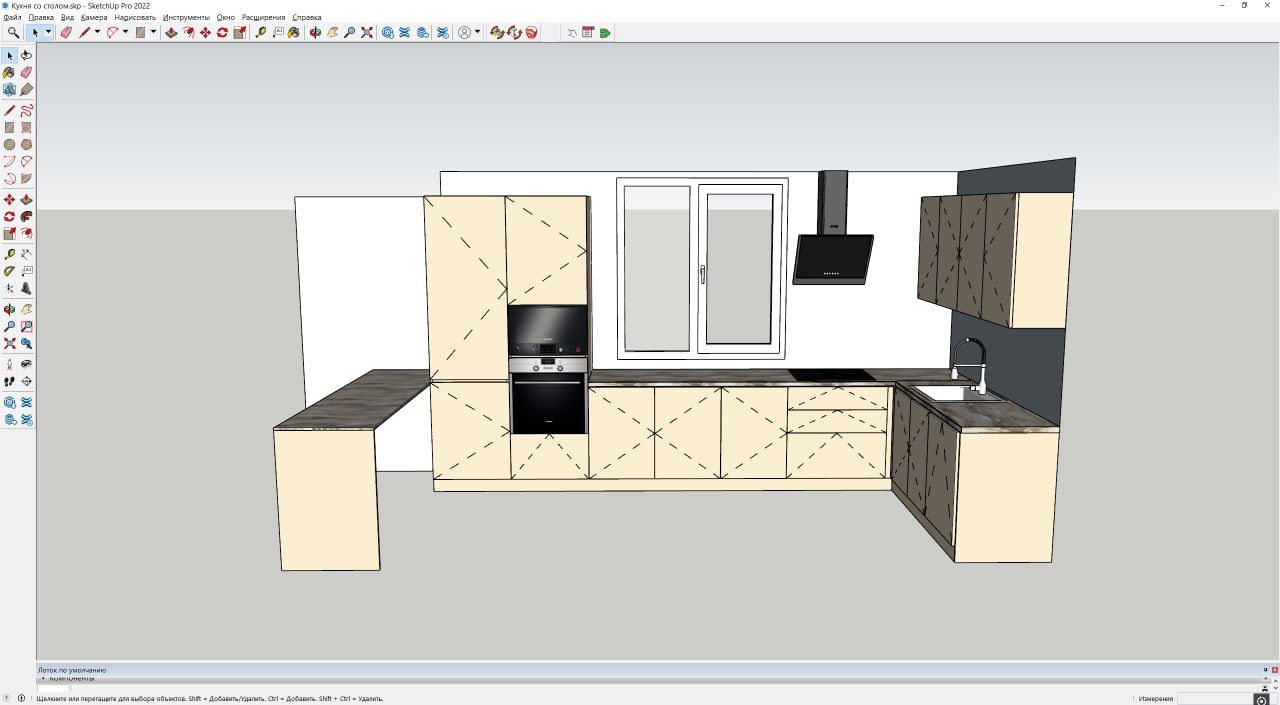Toggle the default tray auto-hide pin

1265,670
